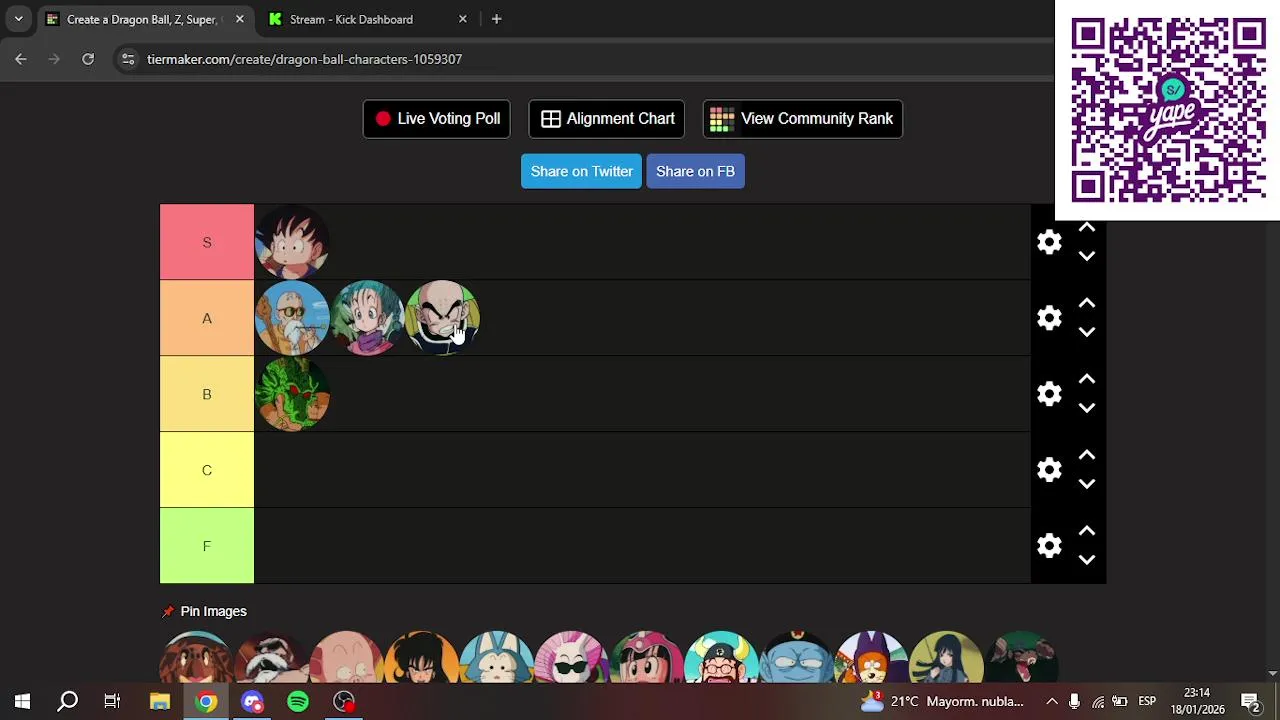Open settings gear for the C tier row

1049,470
